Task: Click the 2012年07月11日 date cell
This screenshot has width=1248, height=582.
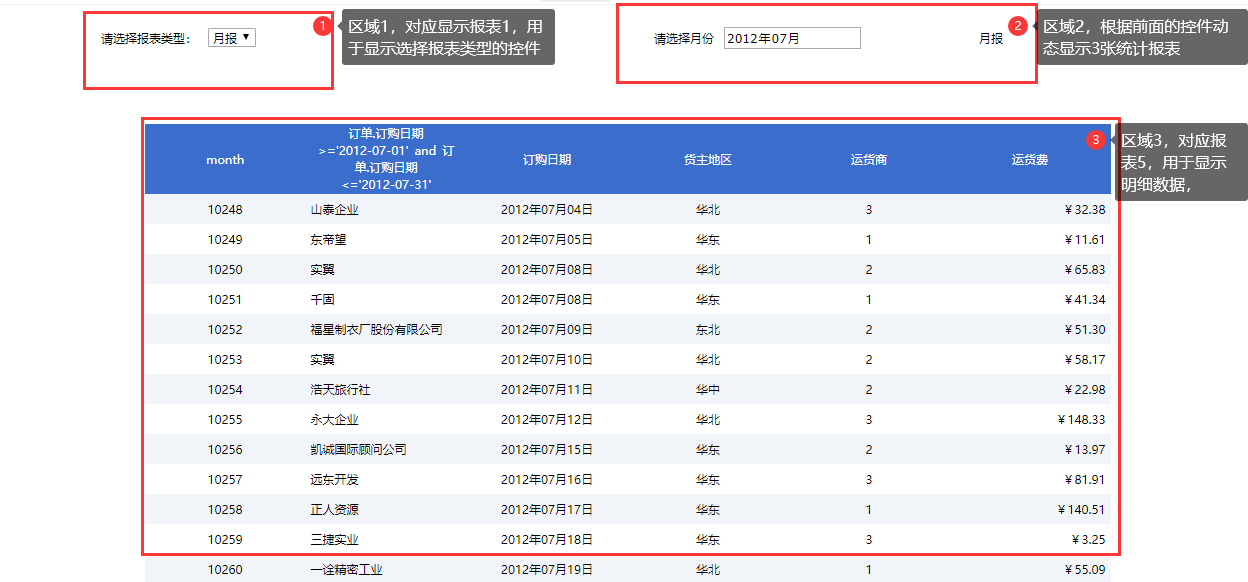Action: [547, 390]
